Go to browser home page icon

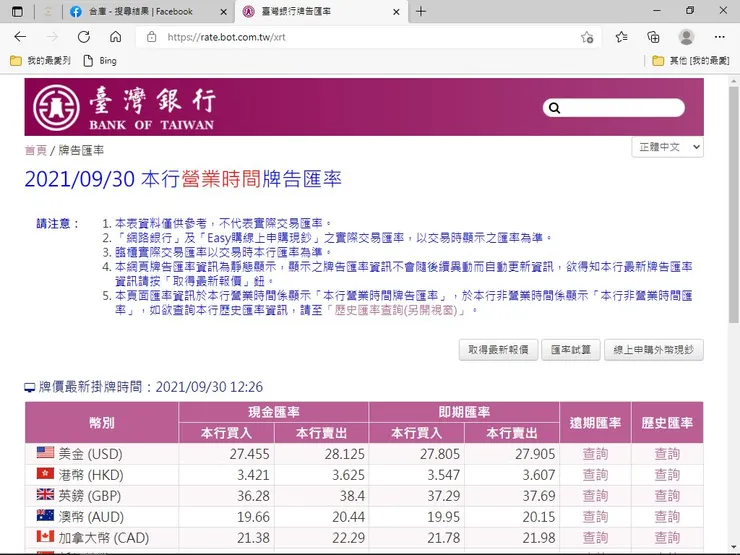coord(116,37)
